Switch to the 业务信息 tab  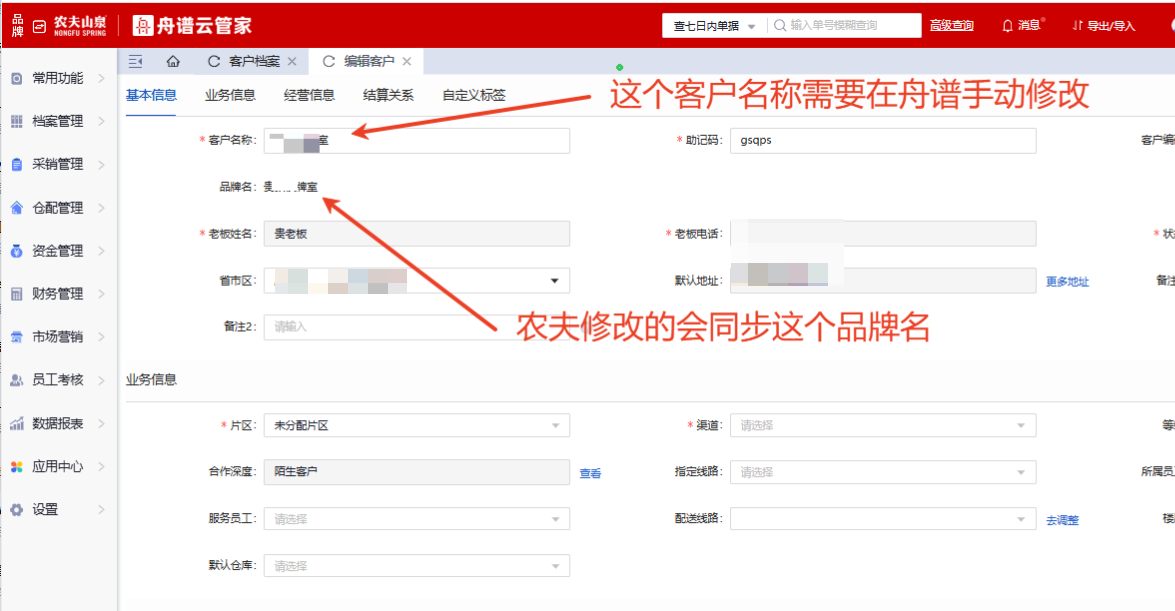[230, 96]
